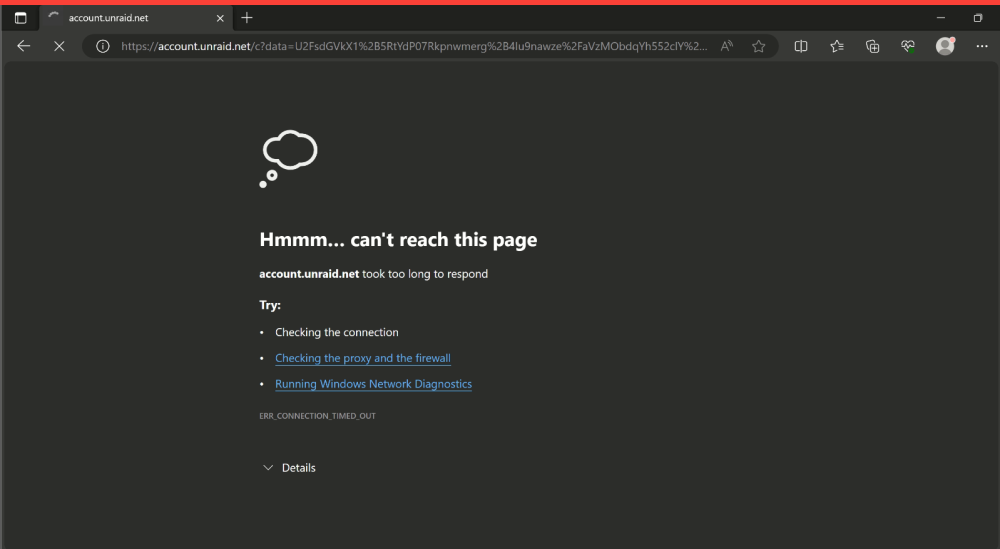1000x549 pixels.
Task: Click 'account.unraid.net took too long to respond'
Action: (373, 274)
